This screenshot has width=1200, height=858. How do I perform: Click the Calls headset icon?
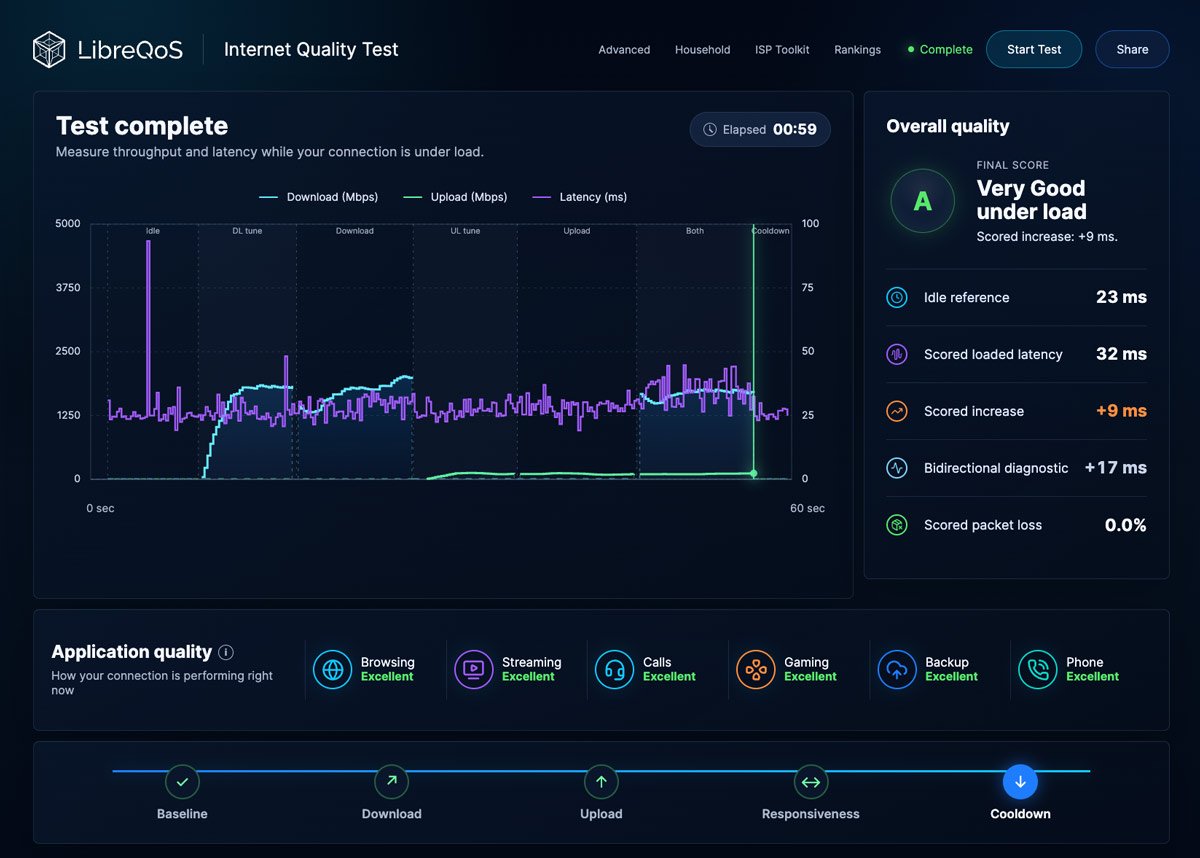click(x=615, y=670)
